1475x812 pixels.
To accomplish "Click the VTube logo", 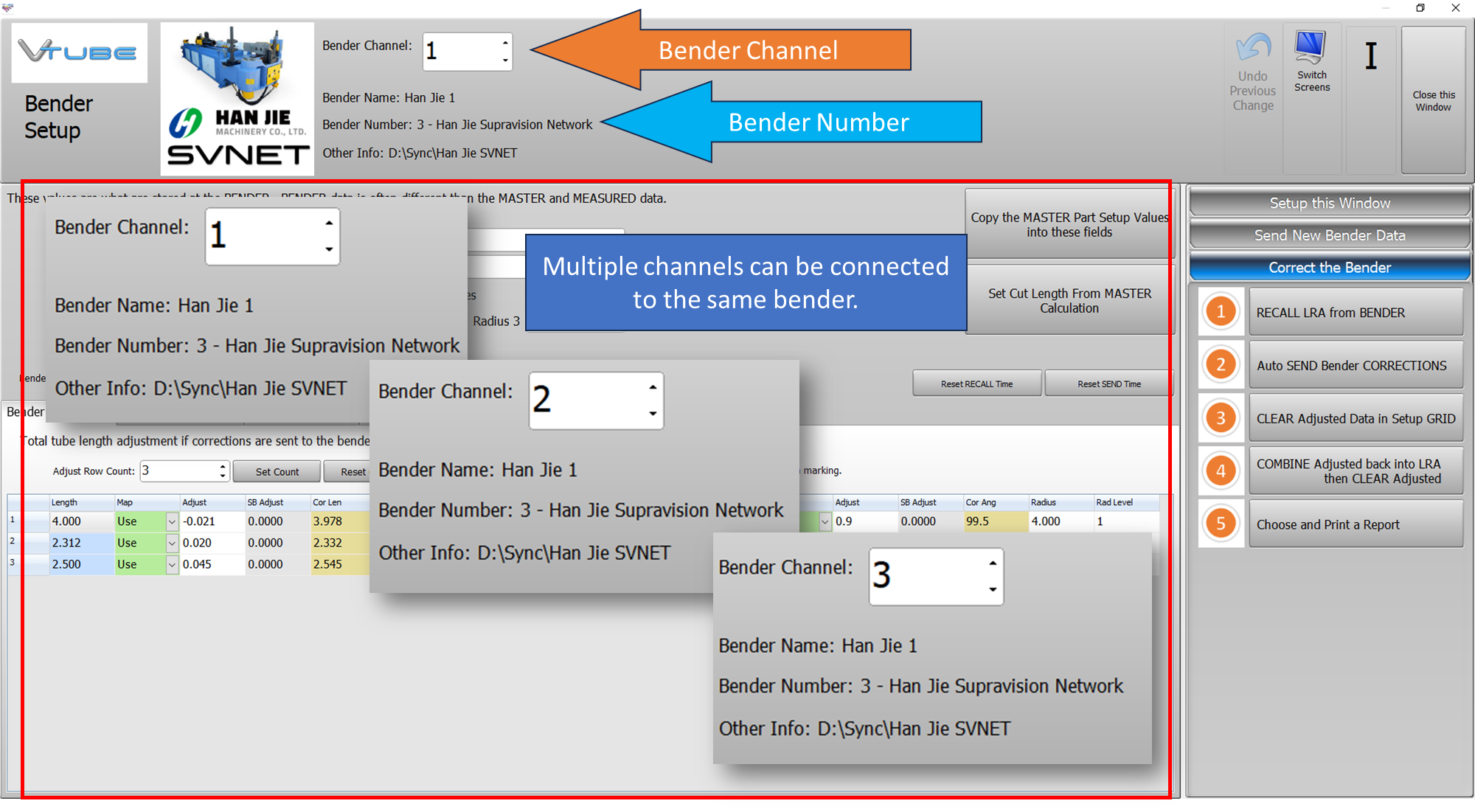I will click(x=79, y=52).
